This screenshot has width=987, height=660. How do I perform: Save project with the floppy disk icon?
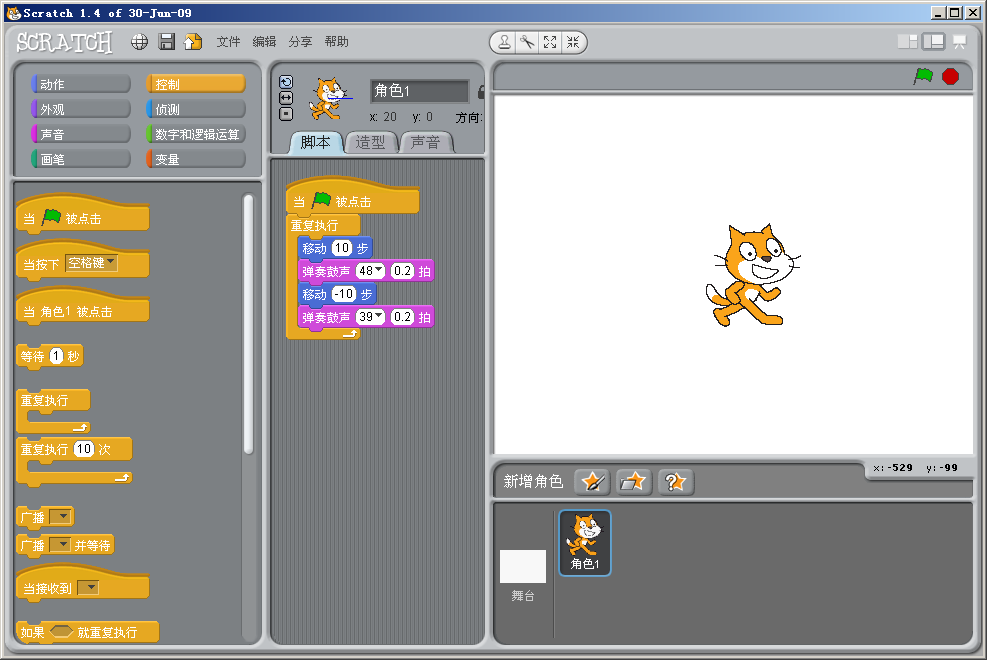coord(167,42)
